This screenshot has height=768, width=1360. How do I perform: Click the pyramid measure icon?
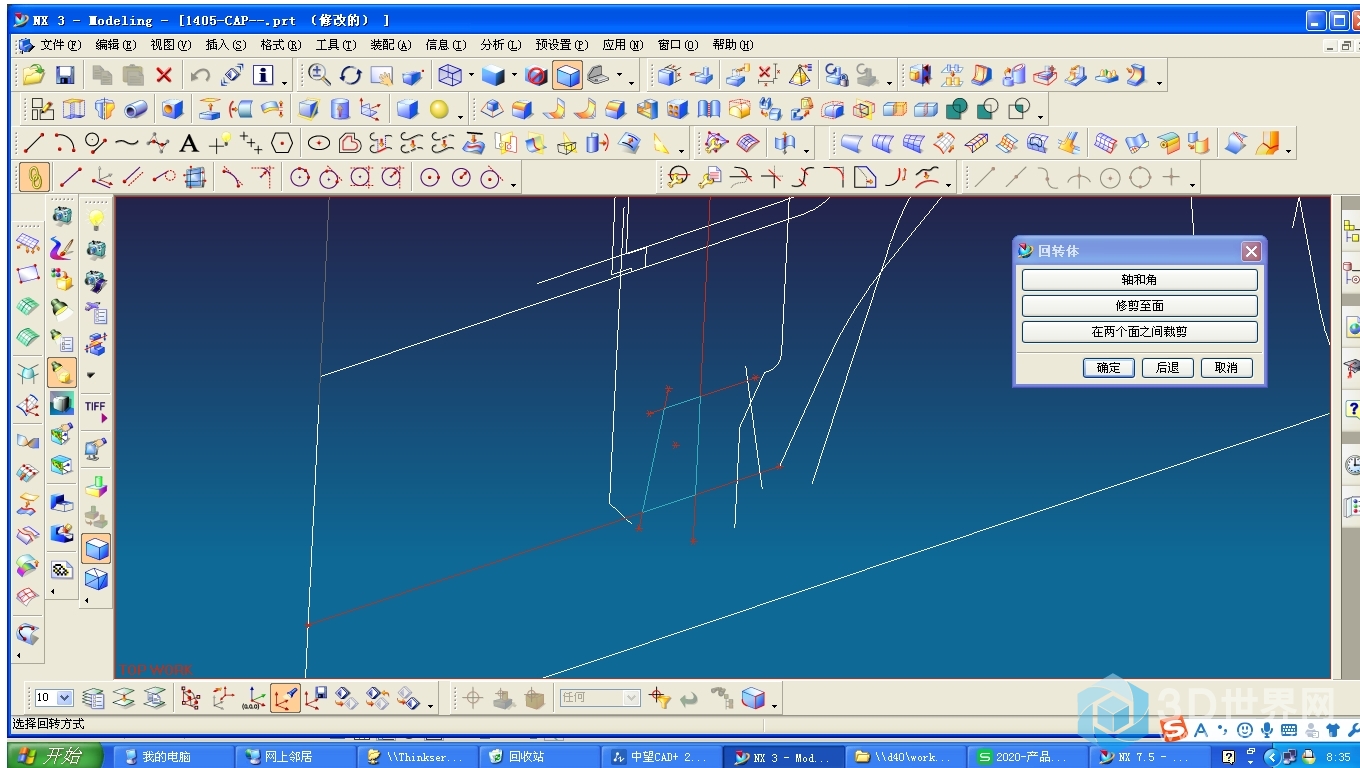click(x=800, y=75)
